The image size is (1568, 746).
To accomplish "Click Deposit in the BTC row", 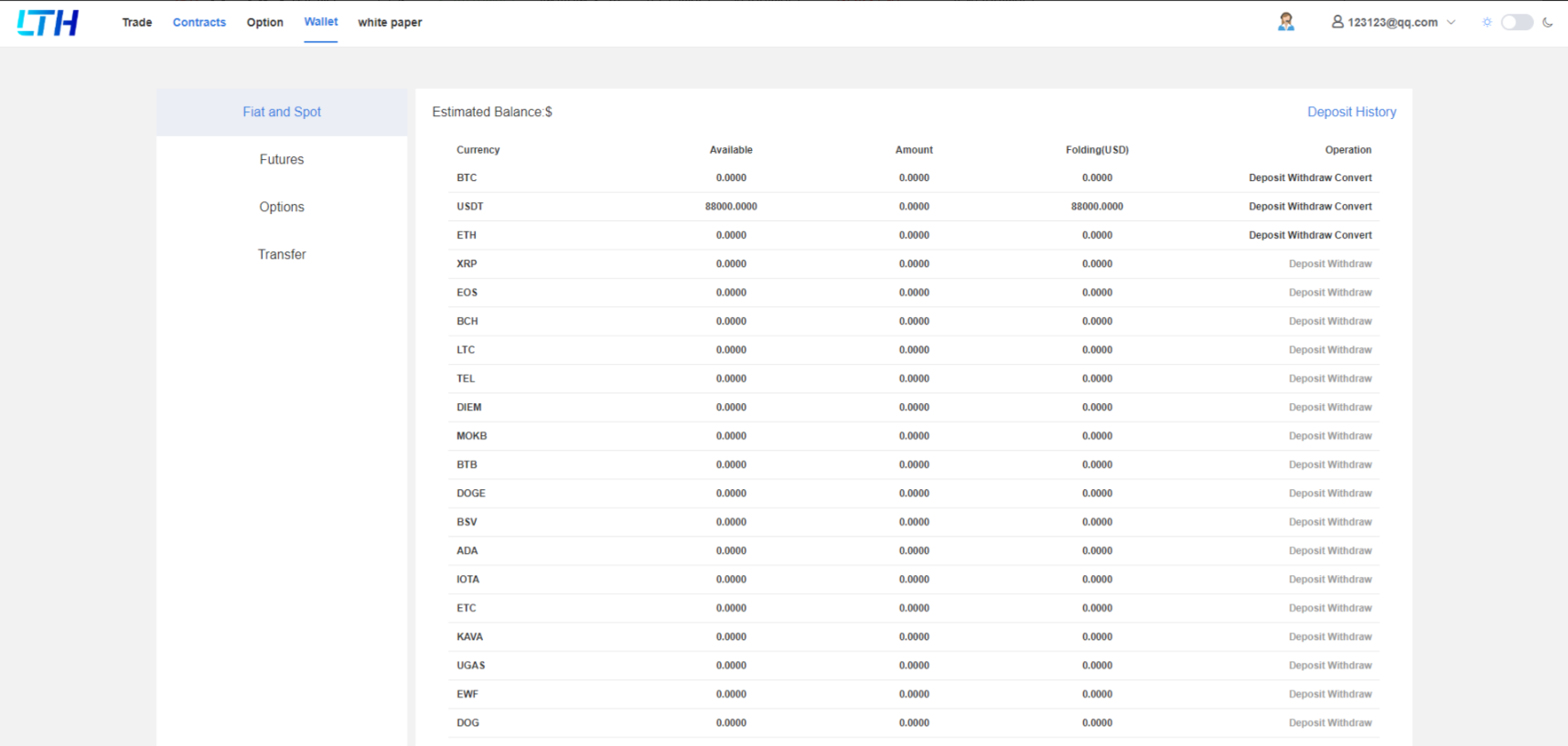I will click(1266, 177).
